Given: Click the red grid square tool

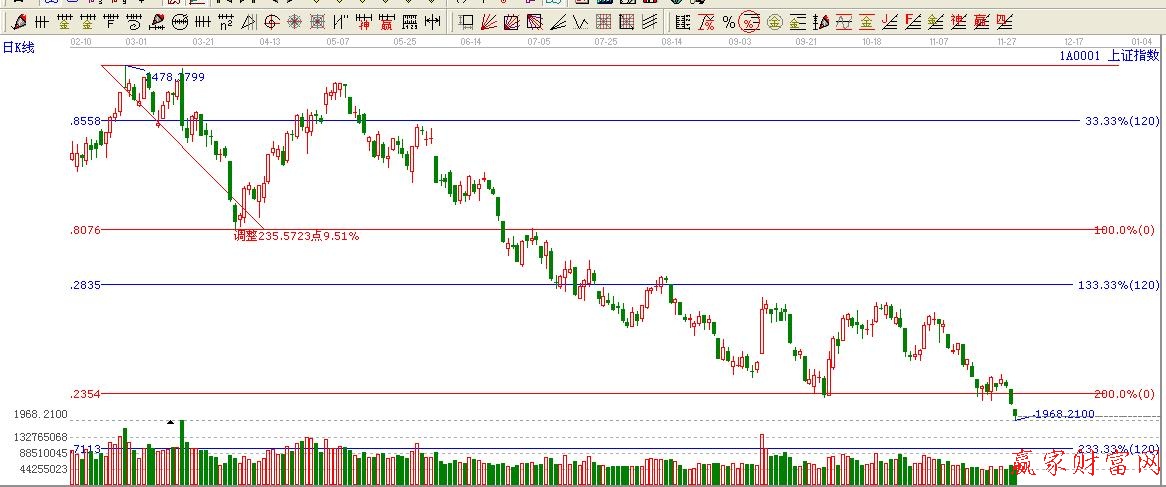Looking at the screenshot, I should tap(604, 21).
